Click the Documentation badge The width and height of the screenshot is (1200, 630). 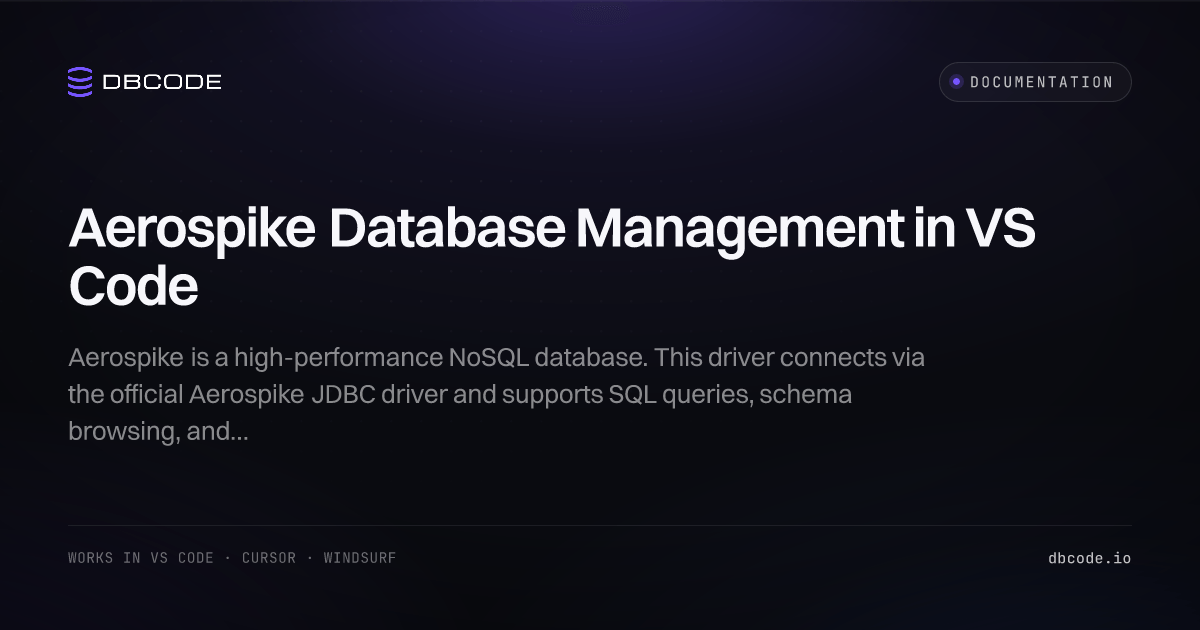coord(1035,82)
